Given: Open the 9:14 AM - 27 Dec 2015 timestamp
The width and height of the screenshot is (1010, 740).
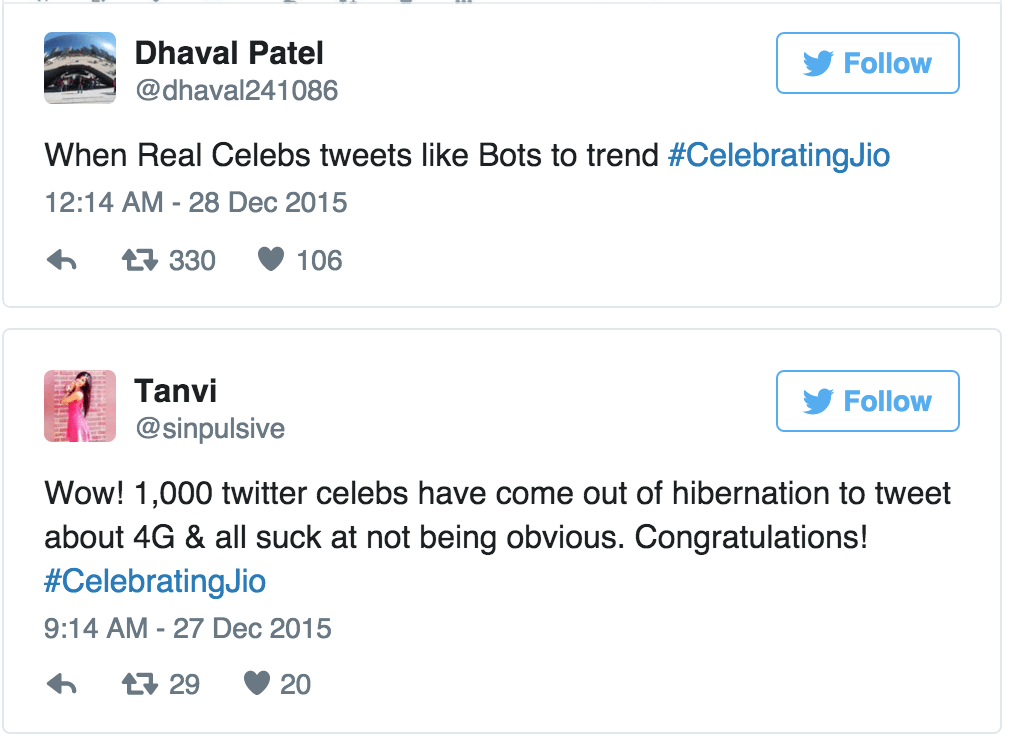Looking at the screenshot, I should (188, 629).
